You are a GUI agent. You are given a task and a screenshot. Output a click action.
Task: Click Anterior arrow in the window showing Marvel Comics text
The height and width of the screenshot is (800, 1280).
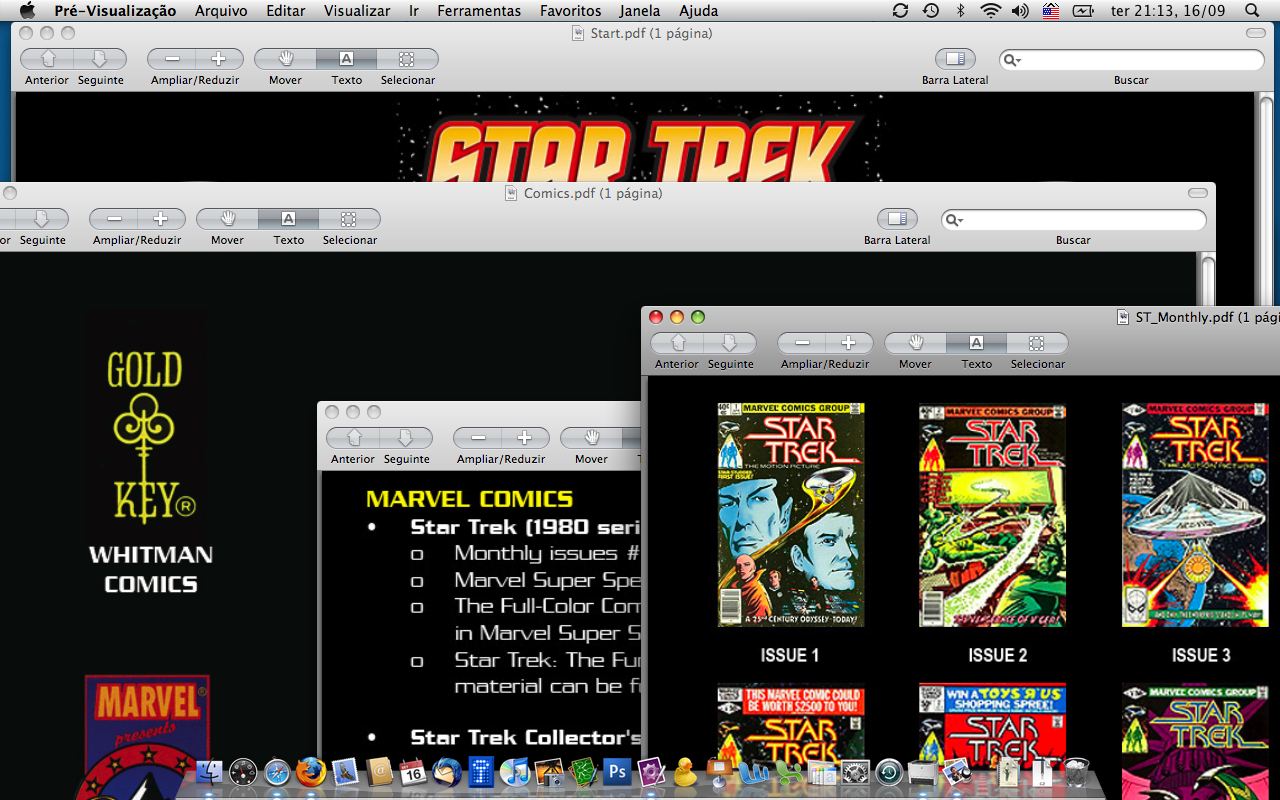pyautogui.click(x=353, y=438)
